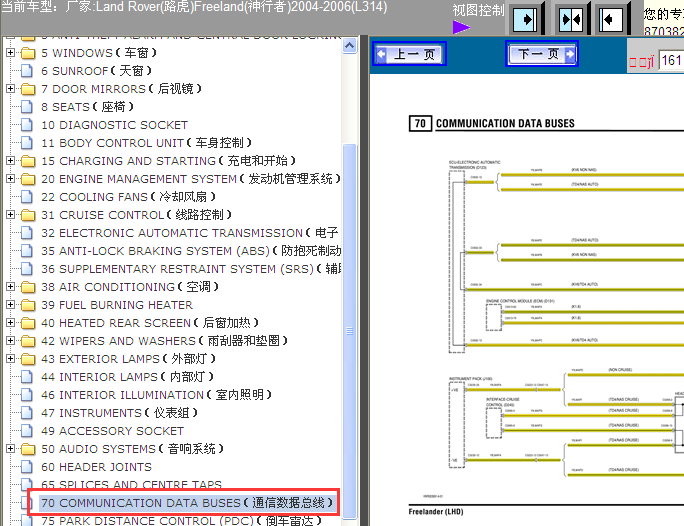Screen dimensions: 684x526
Task: Open 6 SUNROOF wiring diagram entry
Action: (96, 71)
